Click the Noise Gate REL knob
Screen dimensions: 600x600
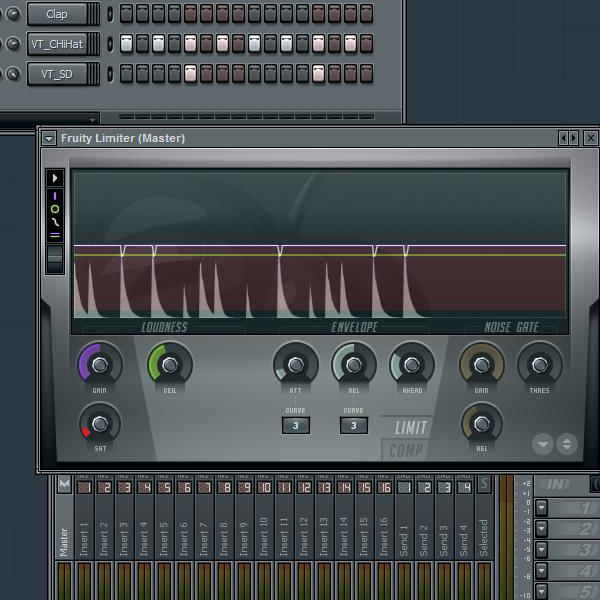[x=481, y=424]
